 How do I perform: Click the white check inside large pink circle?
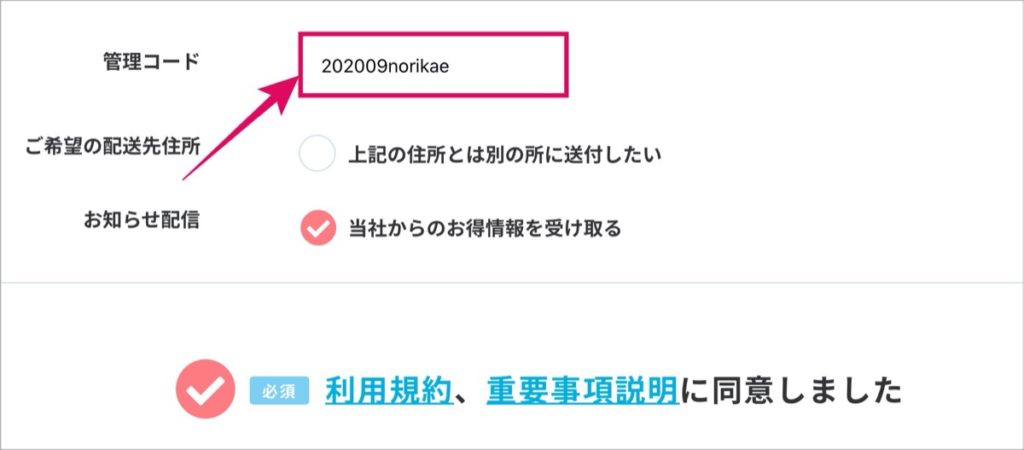(206, 391)
